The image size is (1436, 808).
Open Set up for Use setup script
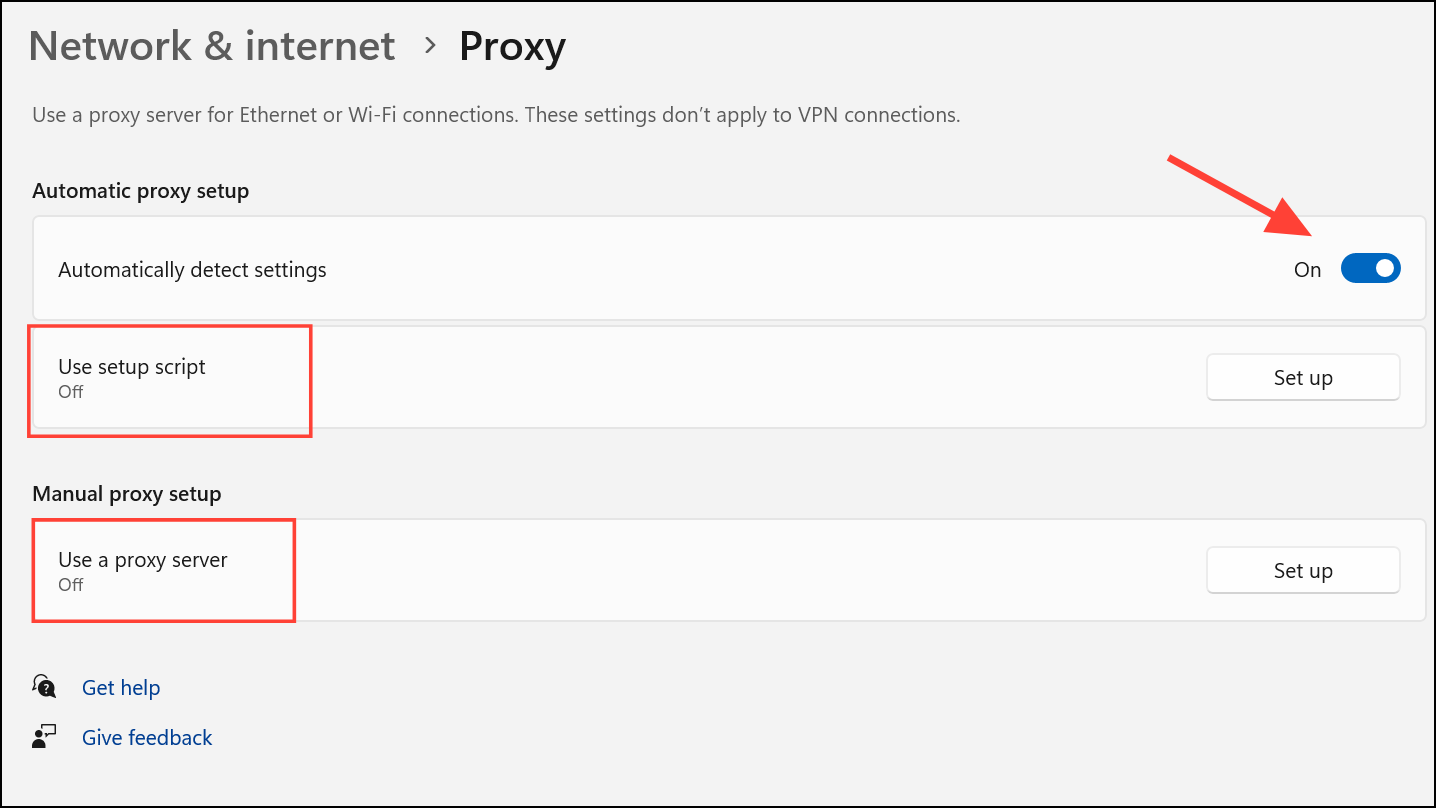(1303, 377)
